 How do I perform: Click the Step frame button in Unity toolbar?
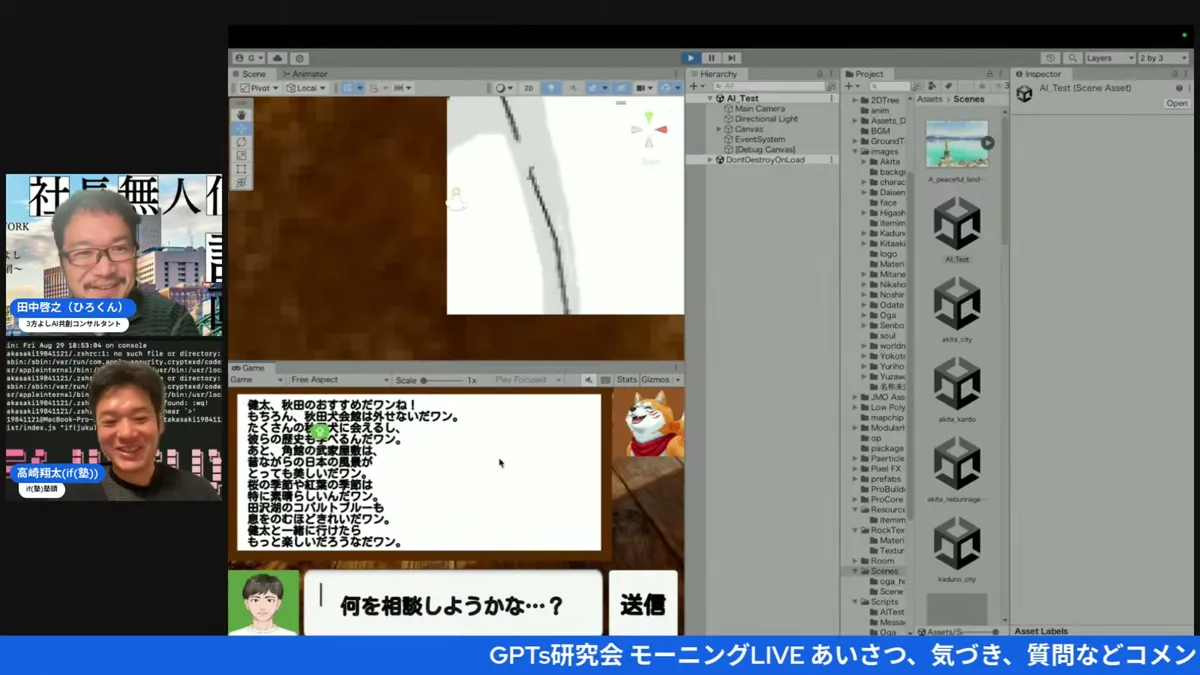tap(732, 58)
